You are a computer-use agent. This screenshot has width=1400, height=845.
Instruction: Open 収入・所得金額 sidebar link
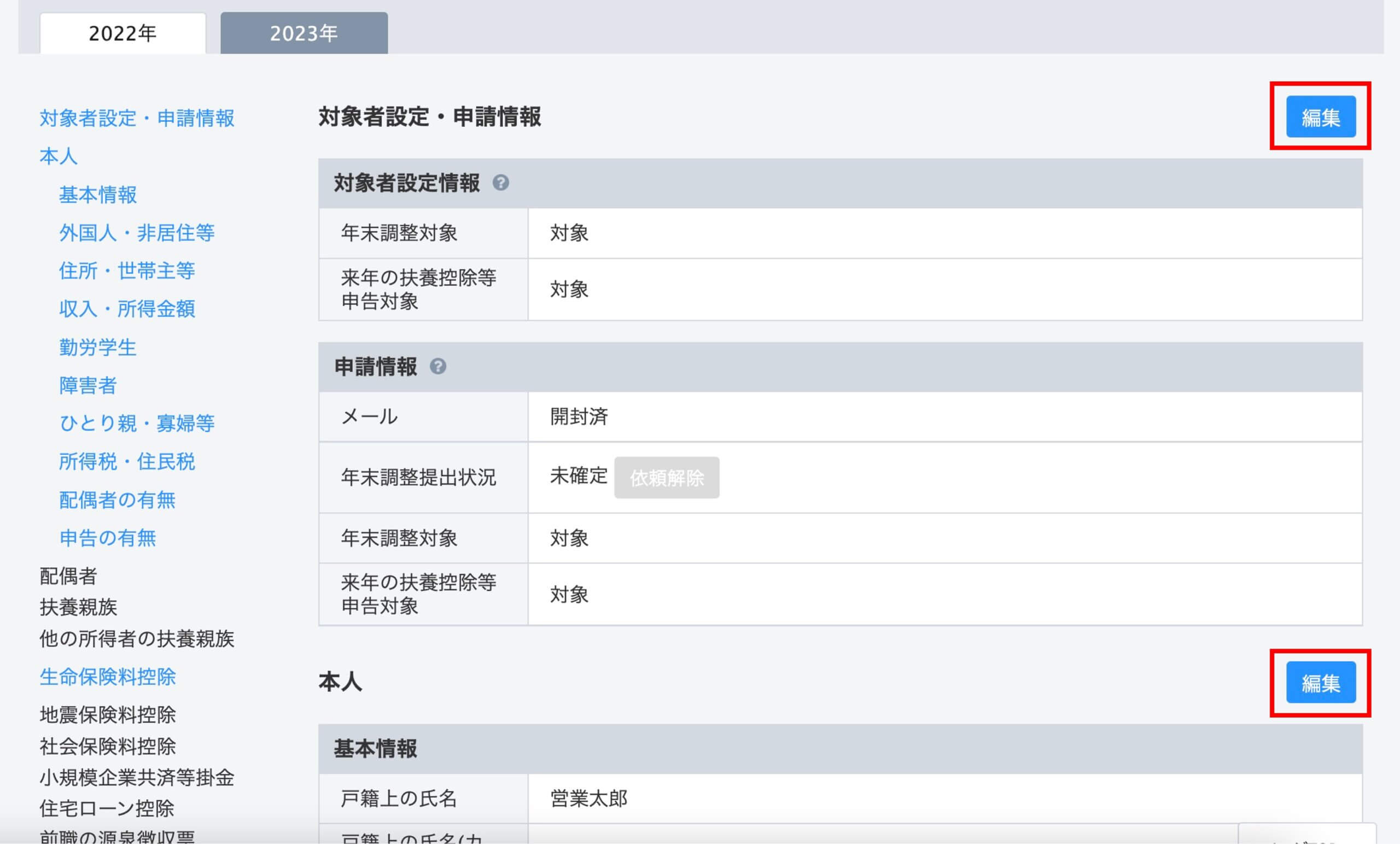(x=127, y=309)
